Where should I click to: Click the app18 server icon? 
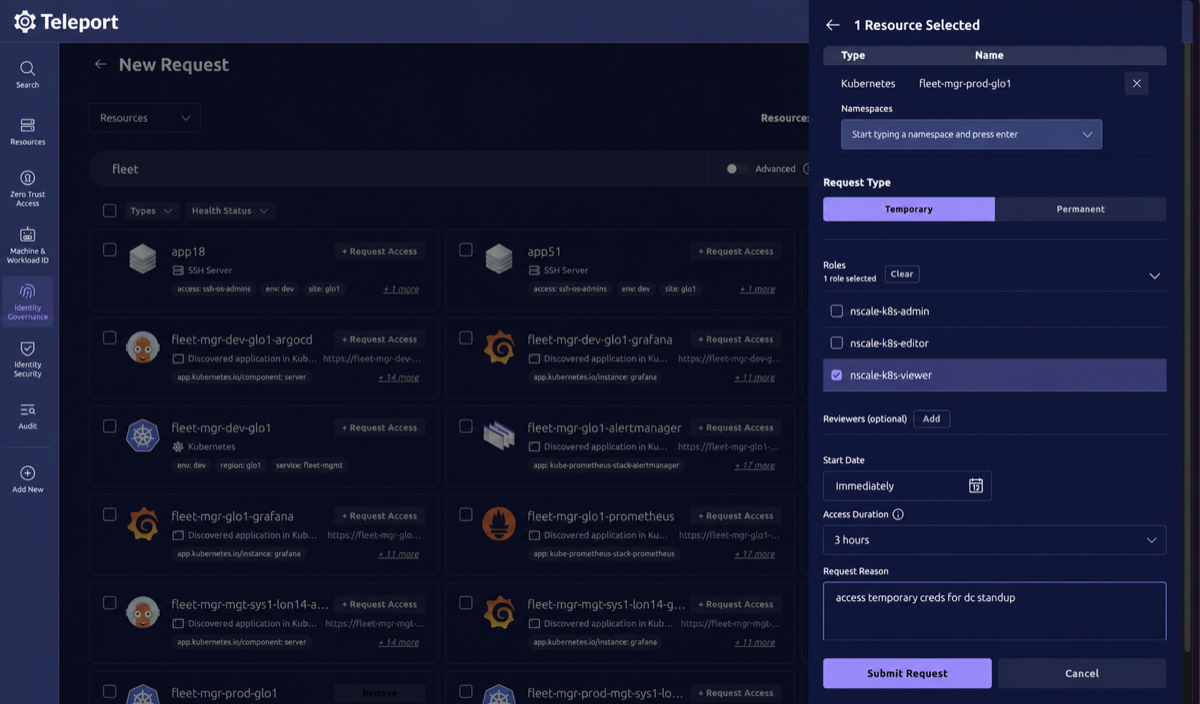pyautogui.click(x=143, y=259)
